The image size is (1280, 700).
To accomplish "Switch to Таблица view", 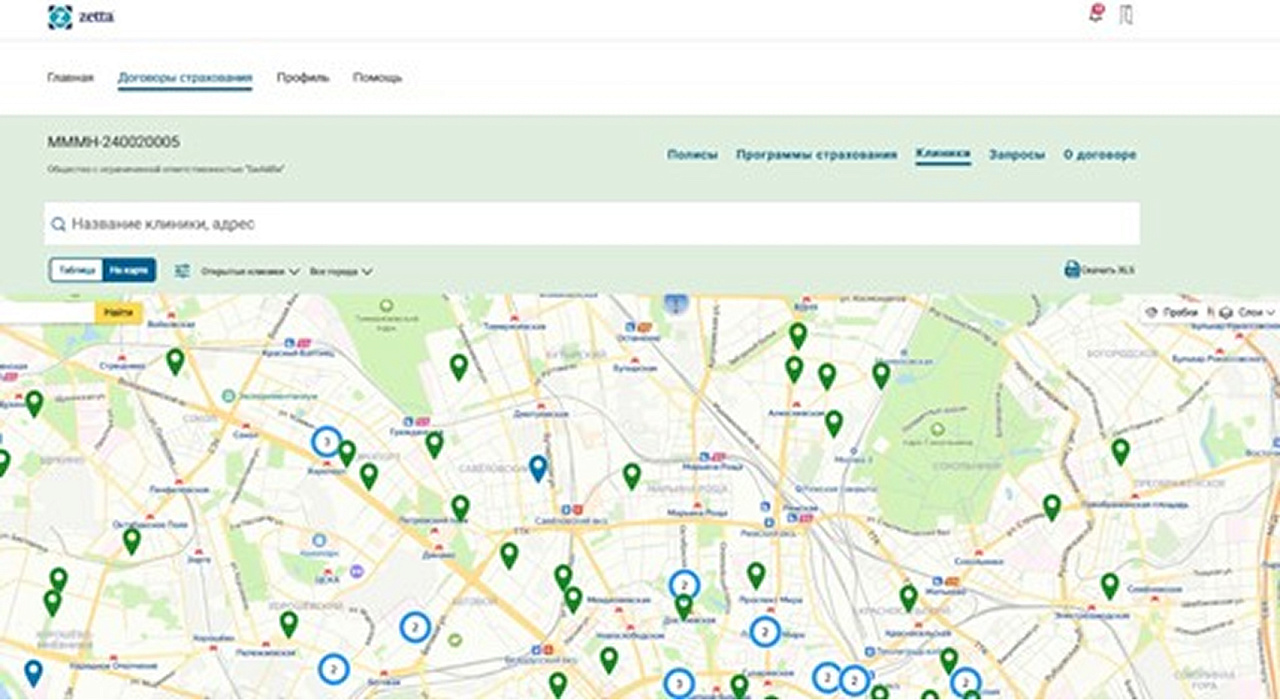I will pos(77,270).
